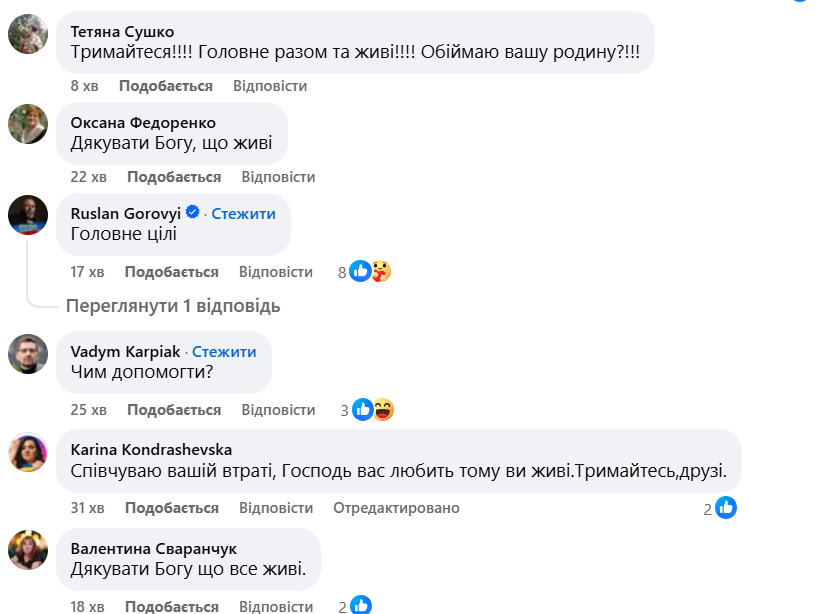Show edit history via Отредактировано
The height and width of the screenshot is (614, 838).
pos(396,508)
